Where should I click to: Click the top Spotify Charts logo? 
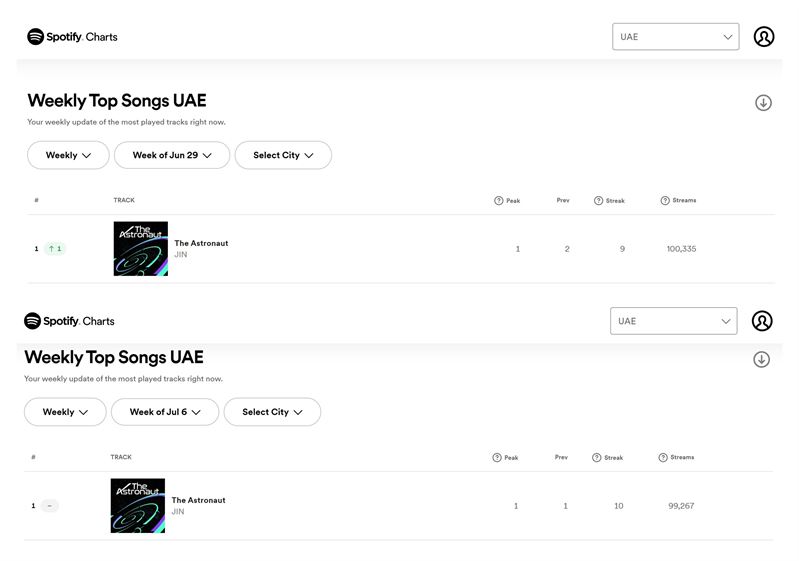pos(72,37)
